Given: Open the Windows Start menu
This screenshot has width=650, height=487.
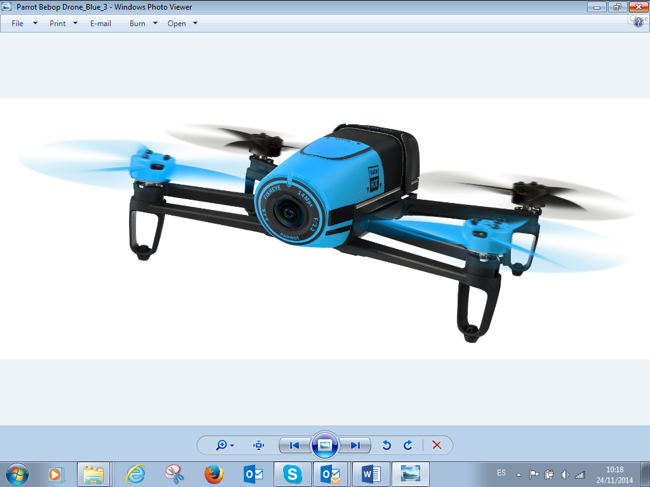Looking at the screenshot, I should click(x=17, y=474).
